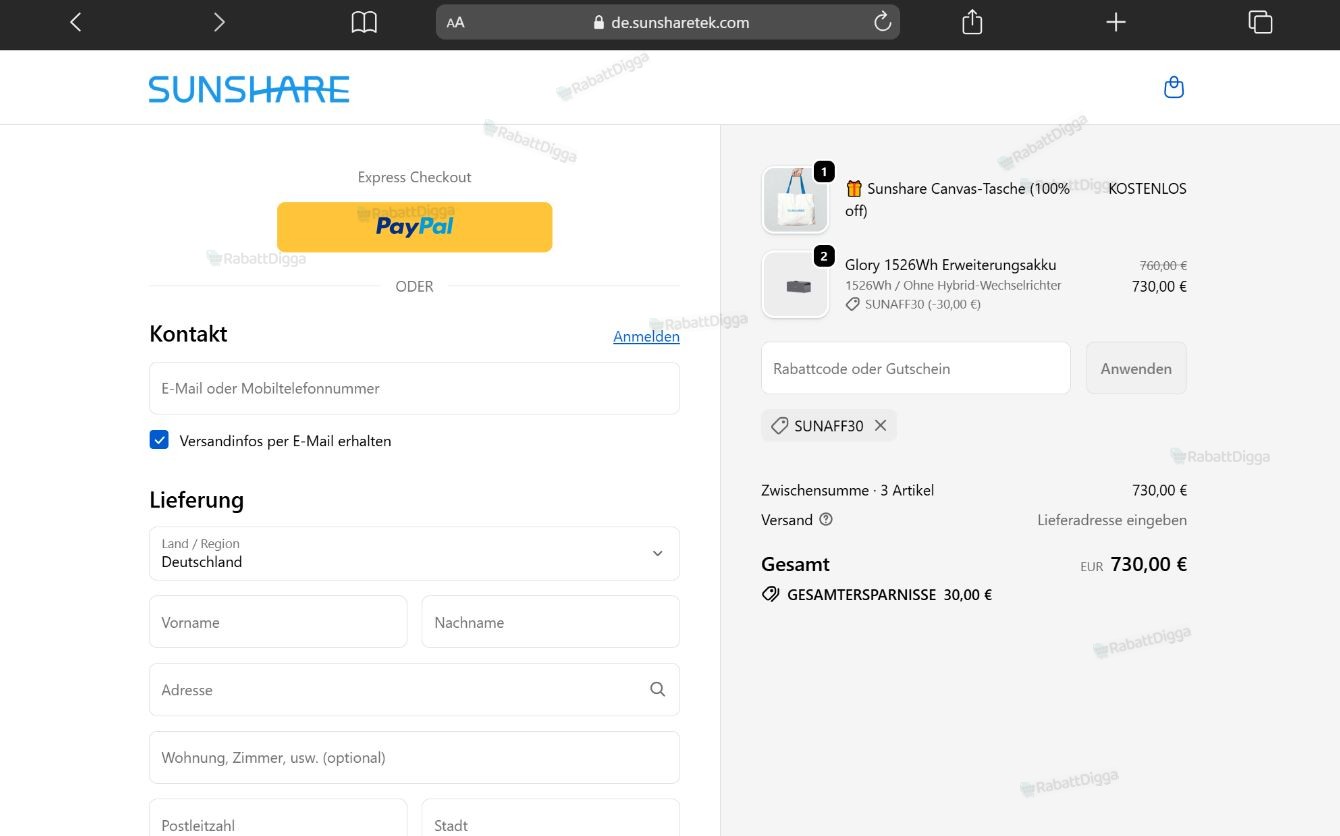Open the shopping bag cart icon
The image size is (1340, 836).
(1174, 88)
